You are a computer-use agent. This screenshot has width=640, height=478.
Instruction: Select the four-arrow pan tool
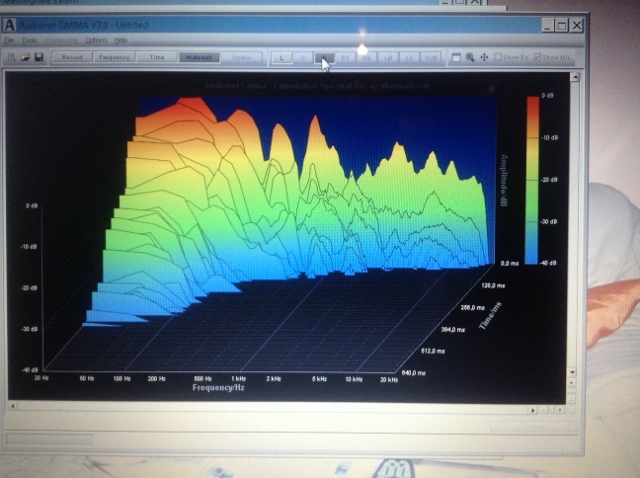484,58
